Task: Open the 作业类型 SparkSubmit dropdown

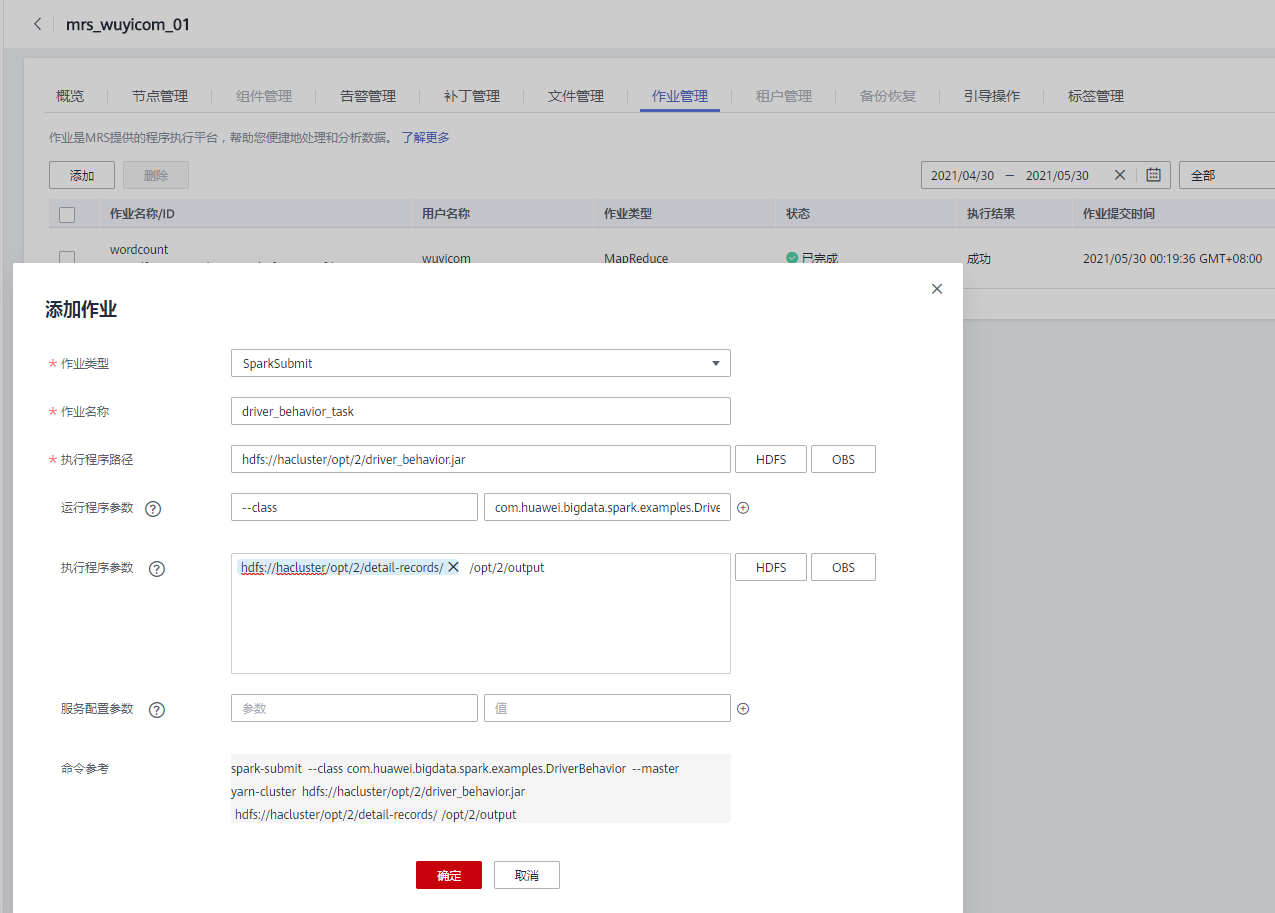Action: point(481,363)
